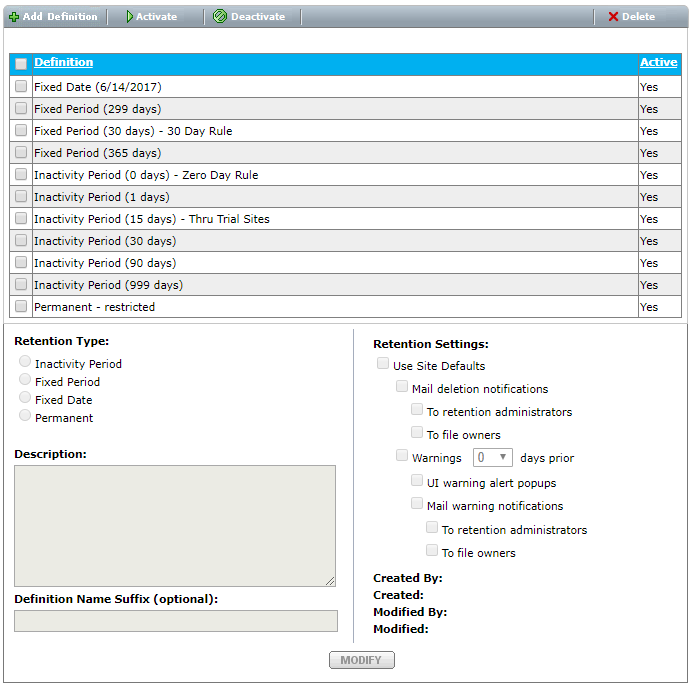Viewport: 696px width, 691px height.
Task: Select the Fixed Period radio button
Action: coord(25,380)
